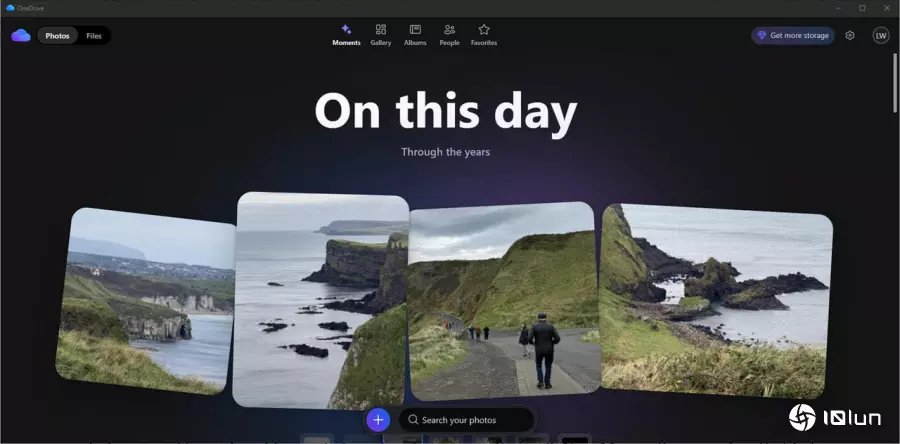Show Favorites photos
Screen dimensions: 900x444
coord(484,35)
